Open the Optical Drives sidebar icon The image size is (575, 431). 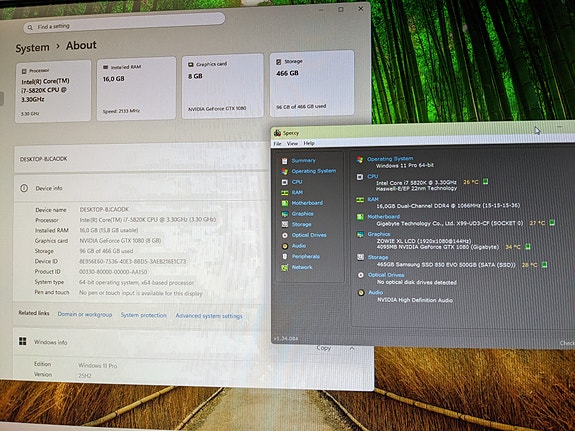[x=285, y=235]
